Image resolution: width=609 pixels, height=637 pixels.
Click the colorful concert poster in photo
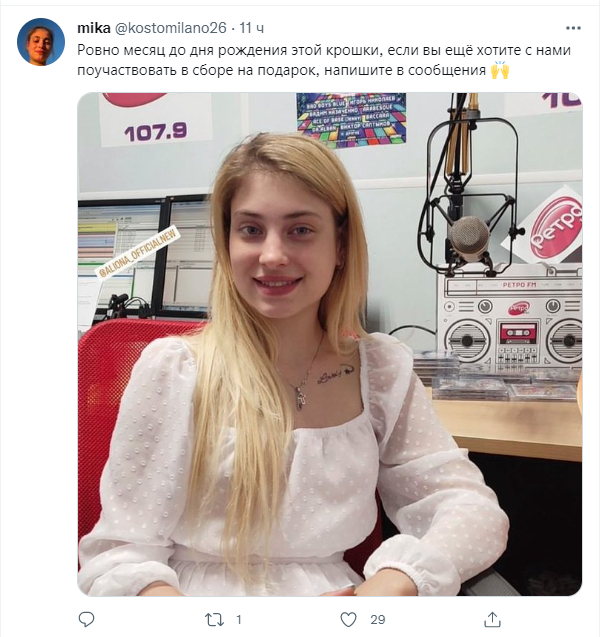(x=351, y=119)
